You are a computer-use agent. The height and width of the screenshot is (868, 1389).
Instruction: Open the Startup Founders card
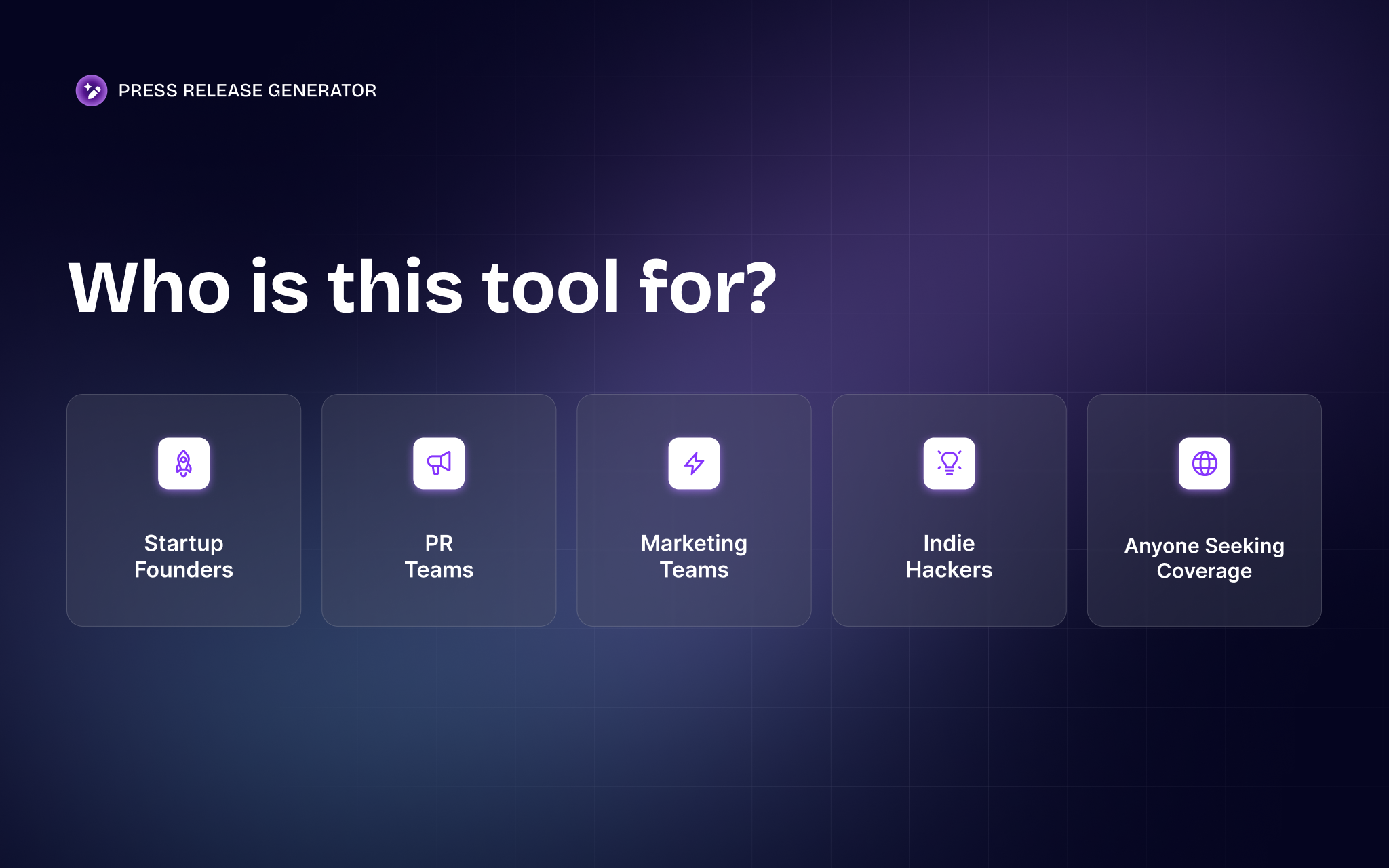(184, 509)
